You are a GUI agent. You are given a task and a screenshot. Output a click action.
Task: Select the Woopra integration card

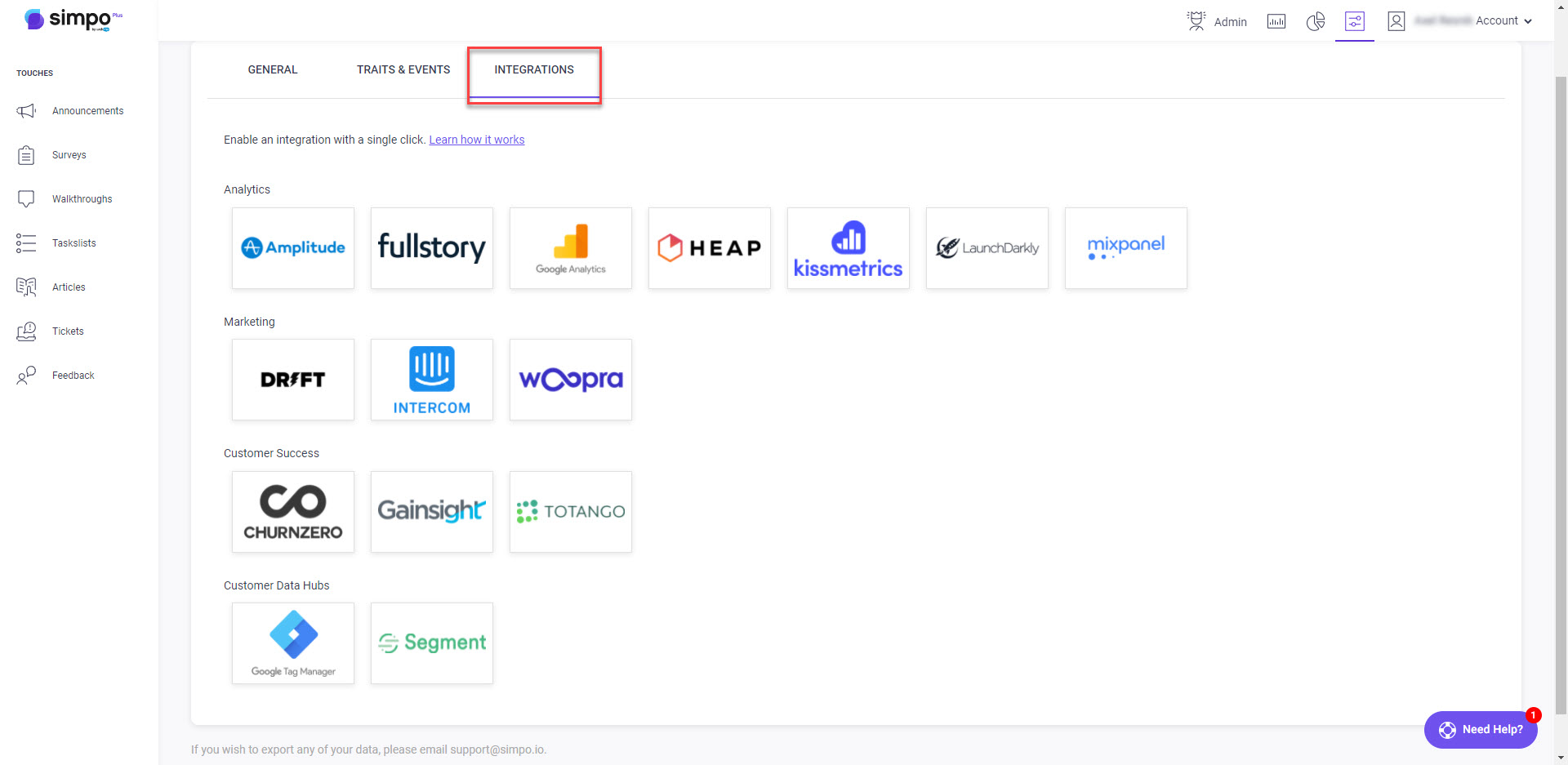pos(571,380)
